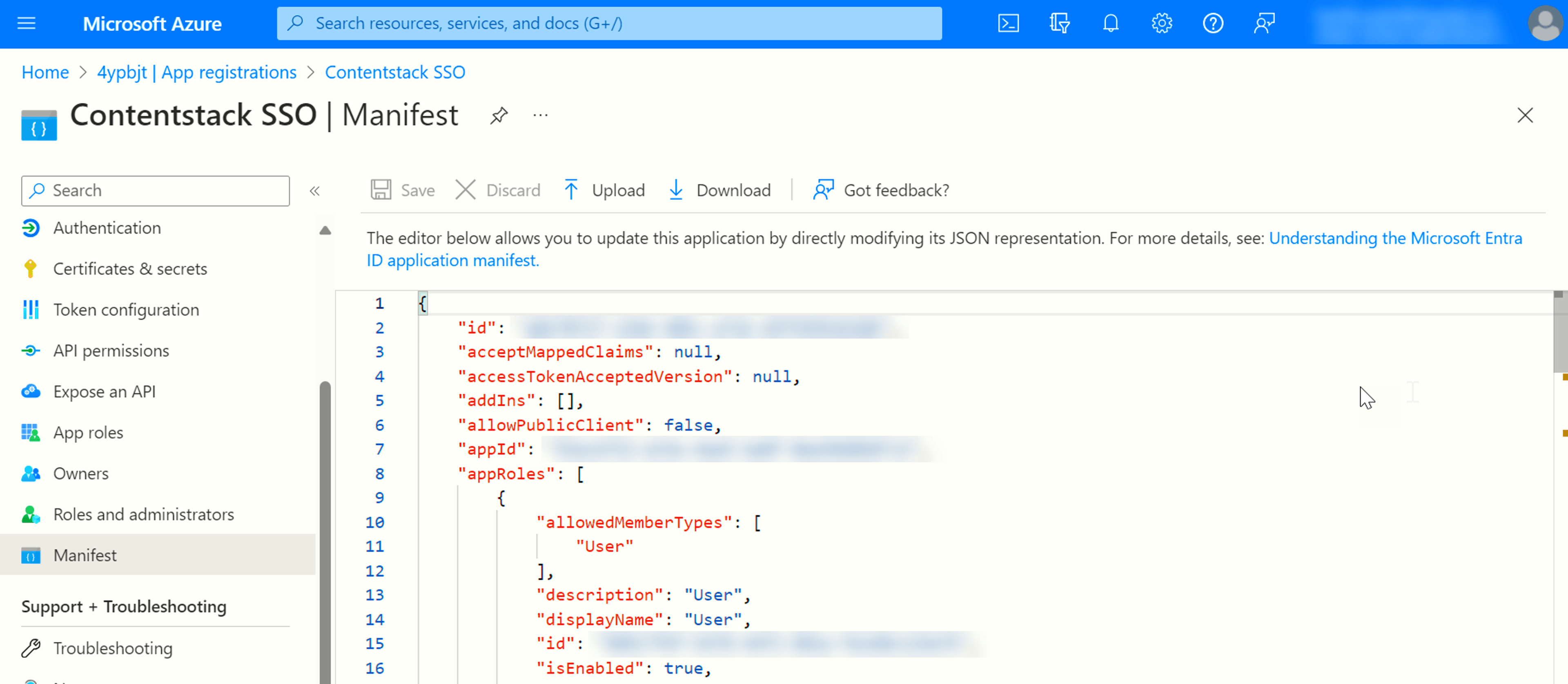Open the portal hamburger menu
Viewport: 1568px width, 684px height.
click(26, 23)
